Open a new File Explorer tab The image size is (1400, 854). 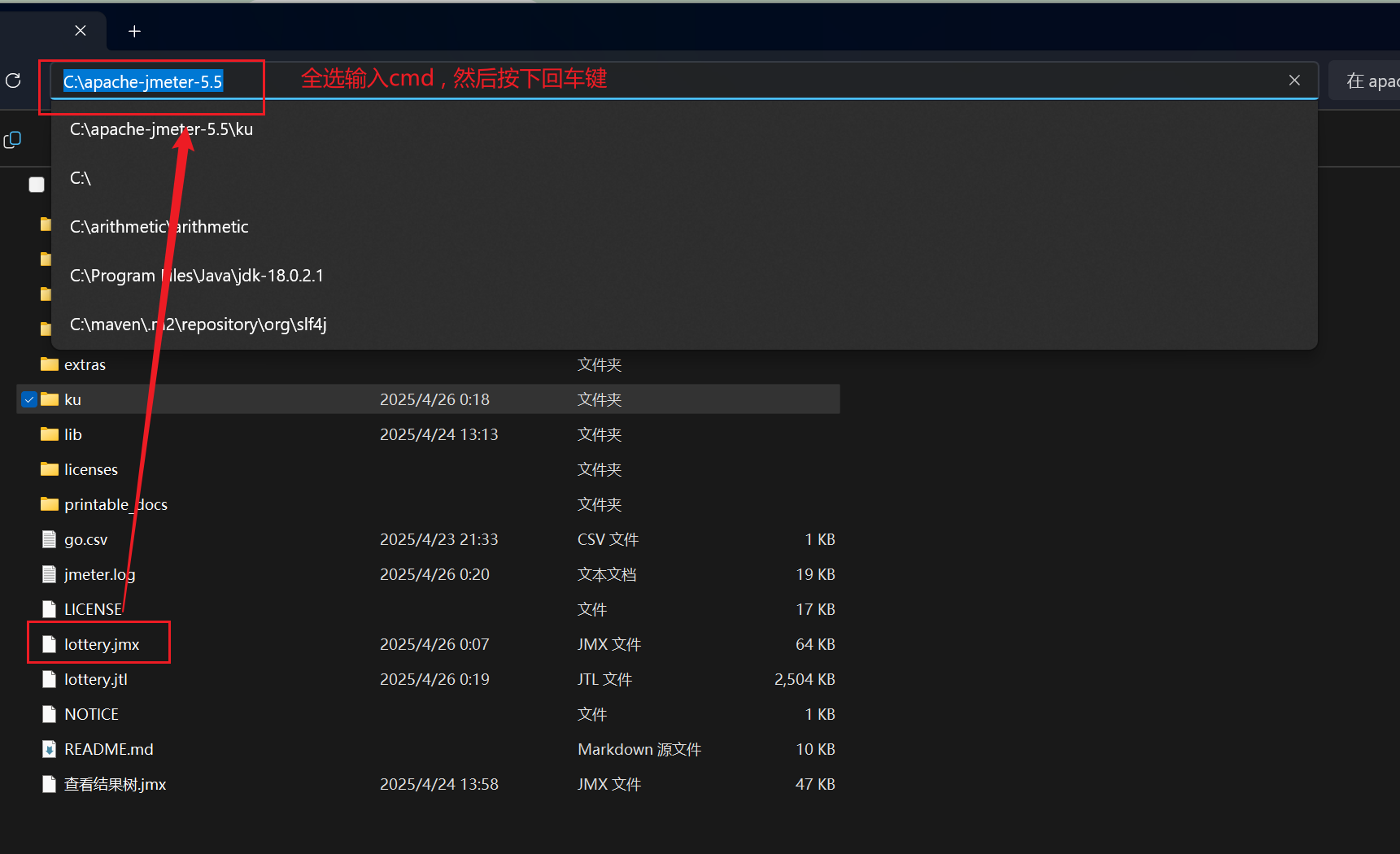point(135,31)
